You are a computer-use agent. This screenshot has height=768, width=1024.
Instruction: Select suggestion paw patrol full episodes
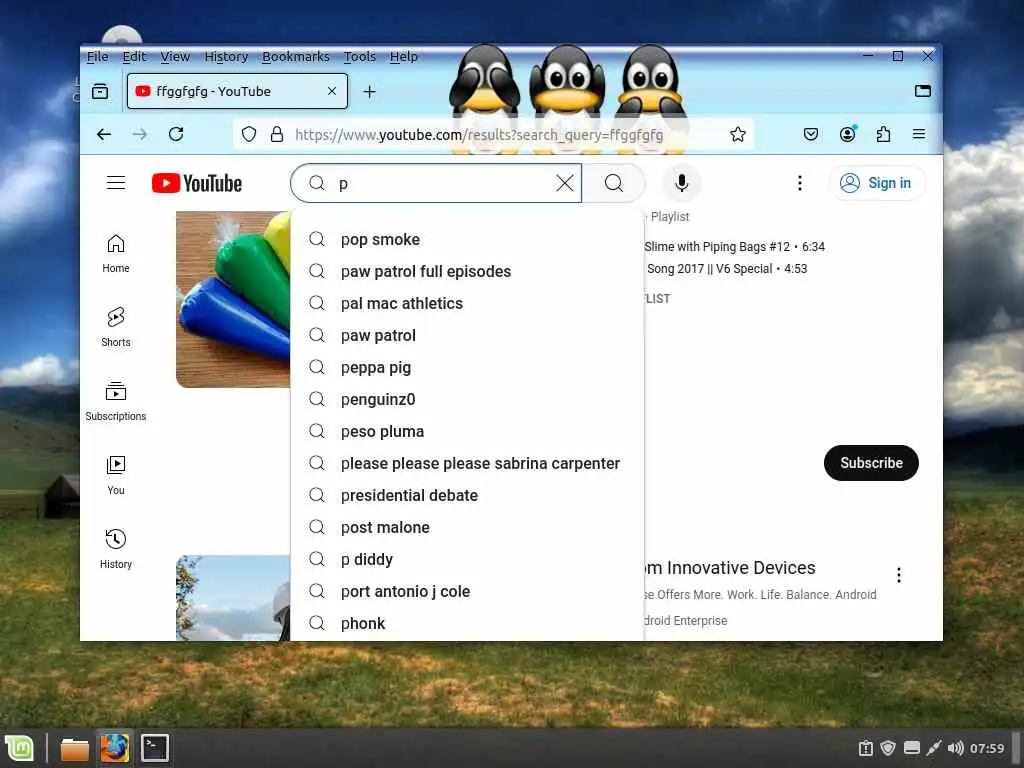467,272
